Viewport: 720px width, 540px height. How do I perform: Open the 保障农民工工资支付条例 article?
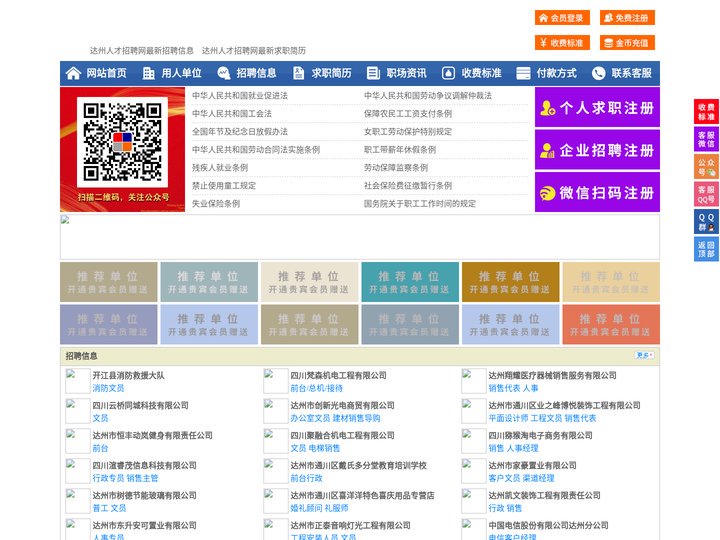pyautogui.click(x=408, y=113)
